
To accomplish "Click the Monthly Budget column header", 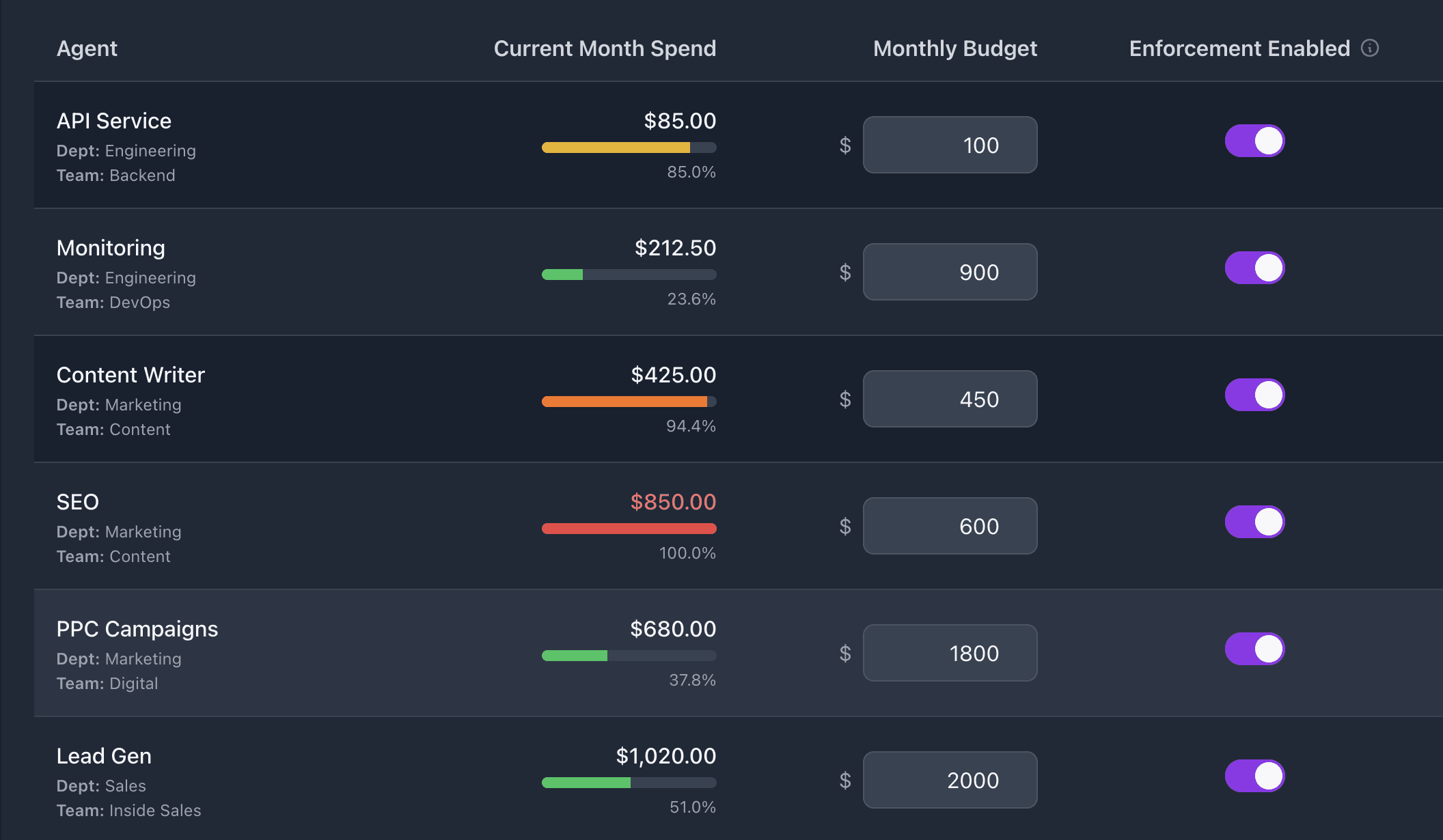I will [954, 48].
